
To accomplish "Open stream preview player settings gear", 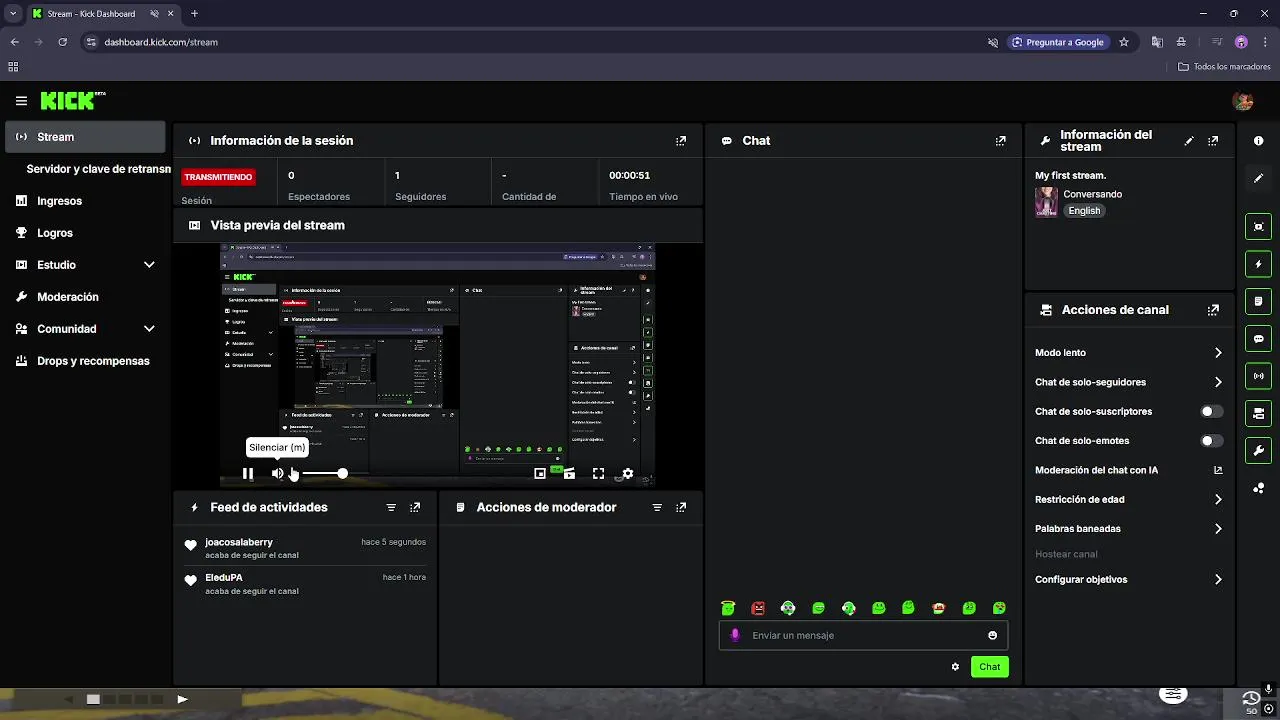I will (627, 474).
